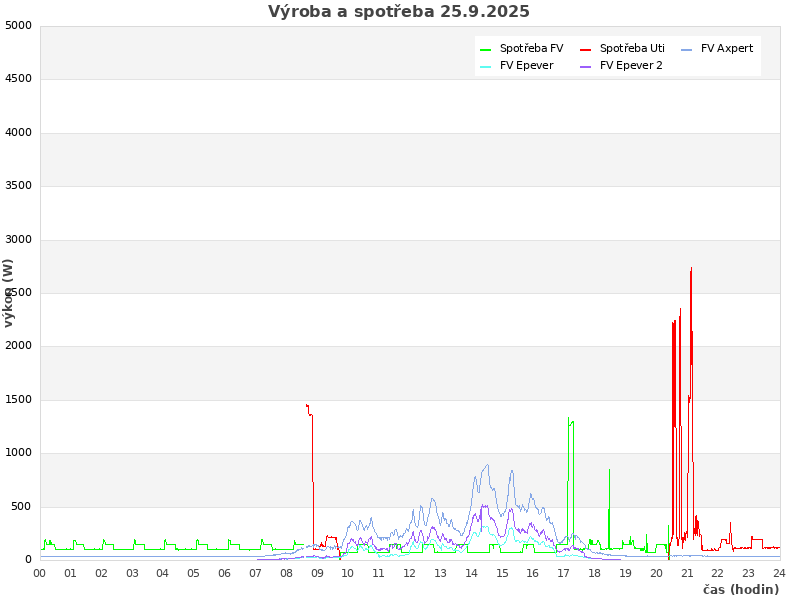Click the green spike just after hour 17
This screenshot has height=600, width=800.
pyautogui.click(x=569, y=420)
